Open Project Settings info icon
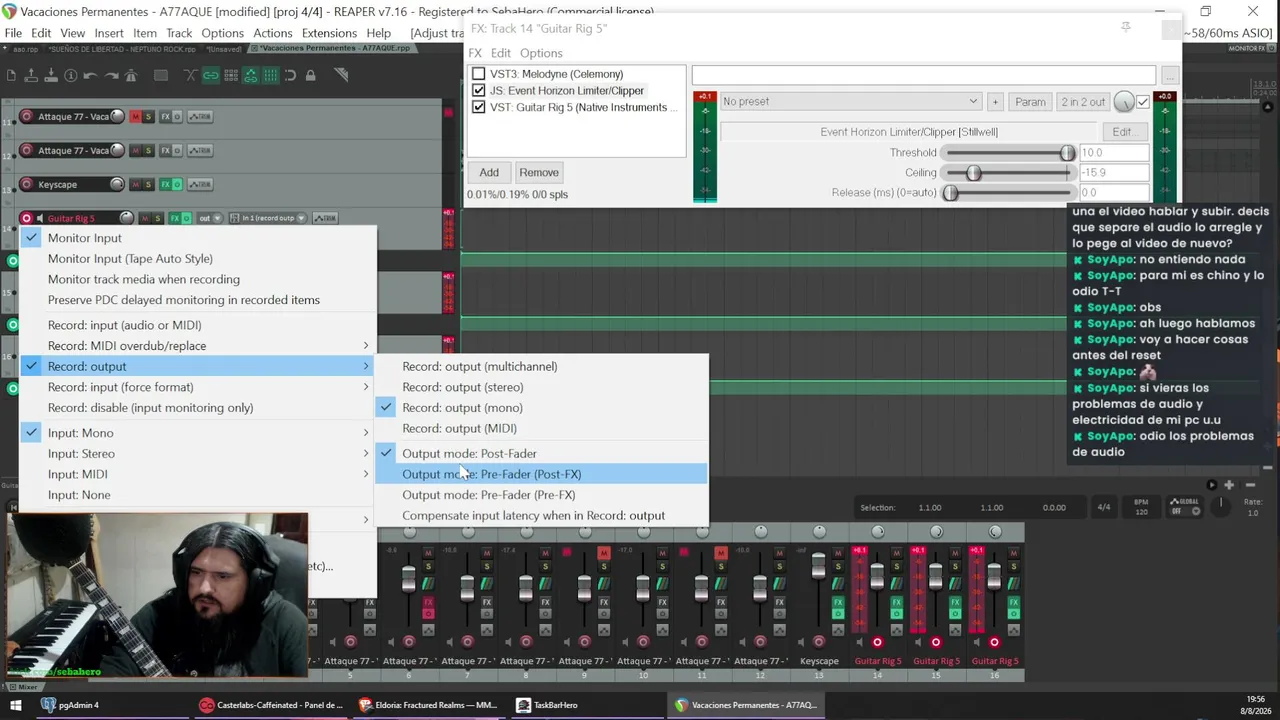The image size is (1280, 720). click(x=71, y=75)
